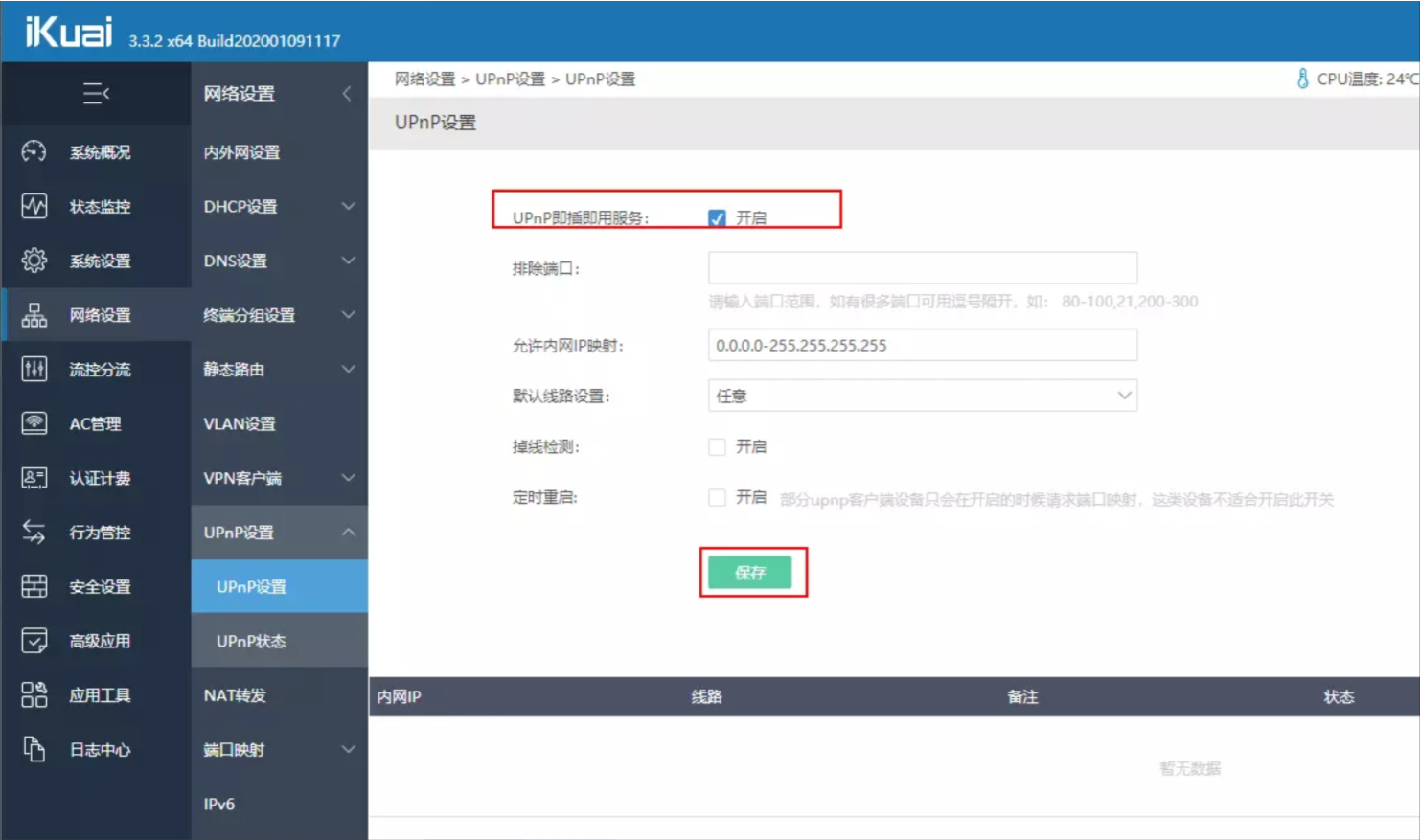
Task: Expand the DNS设置 chevron
Action: click(x=349, y=261)
